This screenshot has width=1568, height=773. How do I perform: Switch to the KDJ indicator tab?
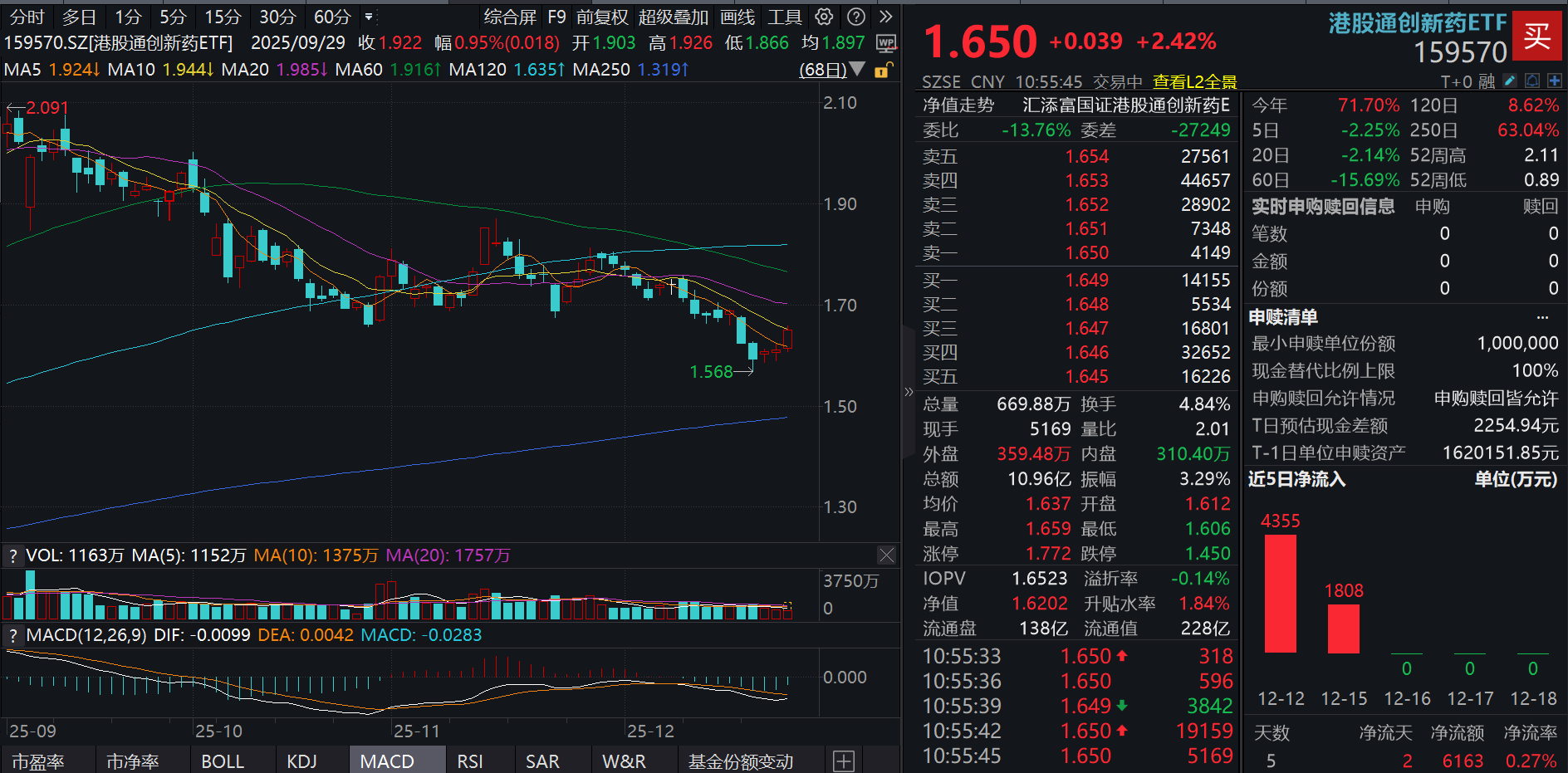(x=302, y=761)
